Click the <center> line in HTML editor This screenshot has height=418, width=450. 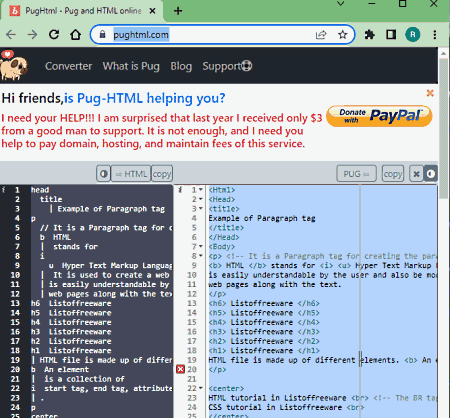coord(226,388)
